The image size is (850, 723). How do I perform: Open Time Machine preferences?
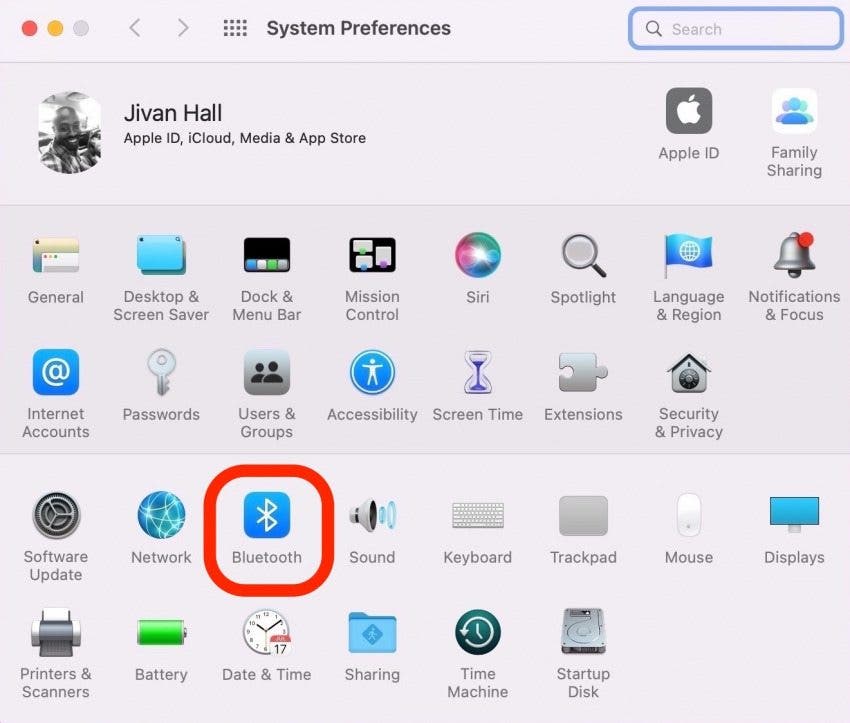coord(477,632)
